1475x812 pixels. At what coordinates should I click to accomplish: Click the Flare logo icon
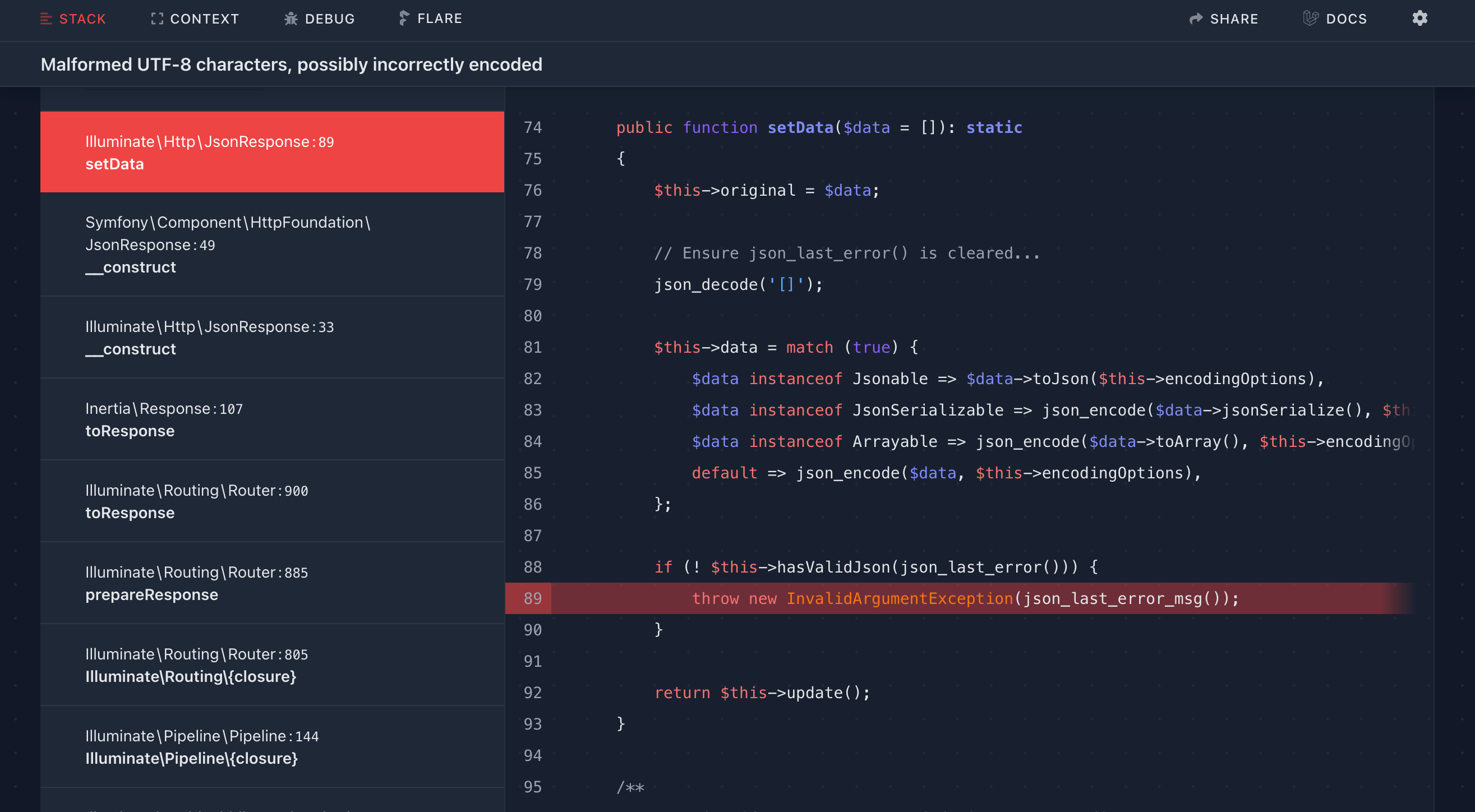404,19
